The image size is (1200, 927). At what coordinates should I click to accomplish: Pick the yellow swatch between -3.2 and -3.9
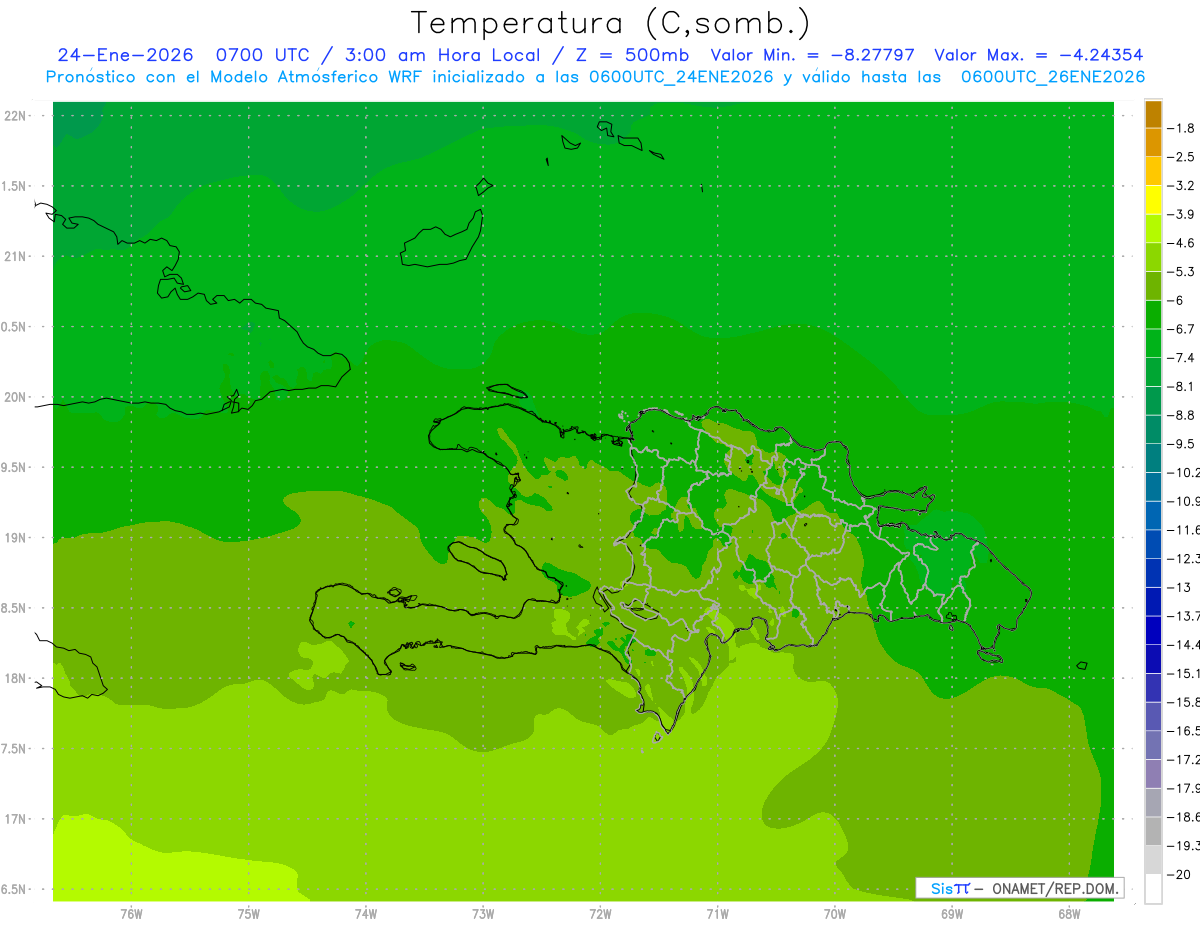pyautogui.click(x=1153, y=200)
